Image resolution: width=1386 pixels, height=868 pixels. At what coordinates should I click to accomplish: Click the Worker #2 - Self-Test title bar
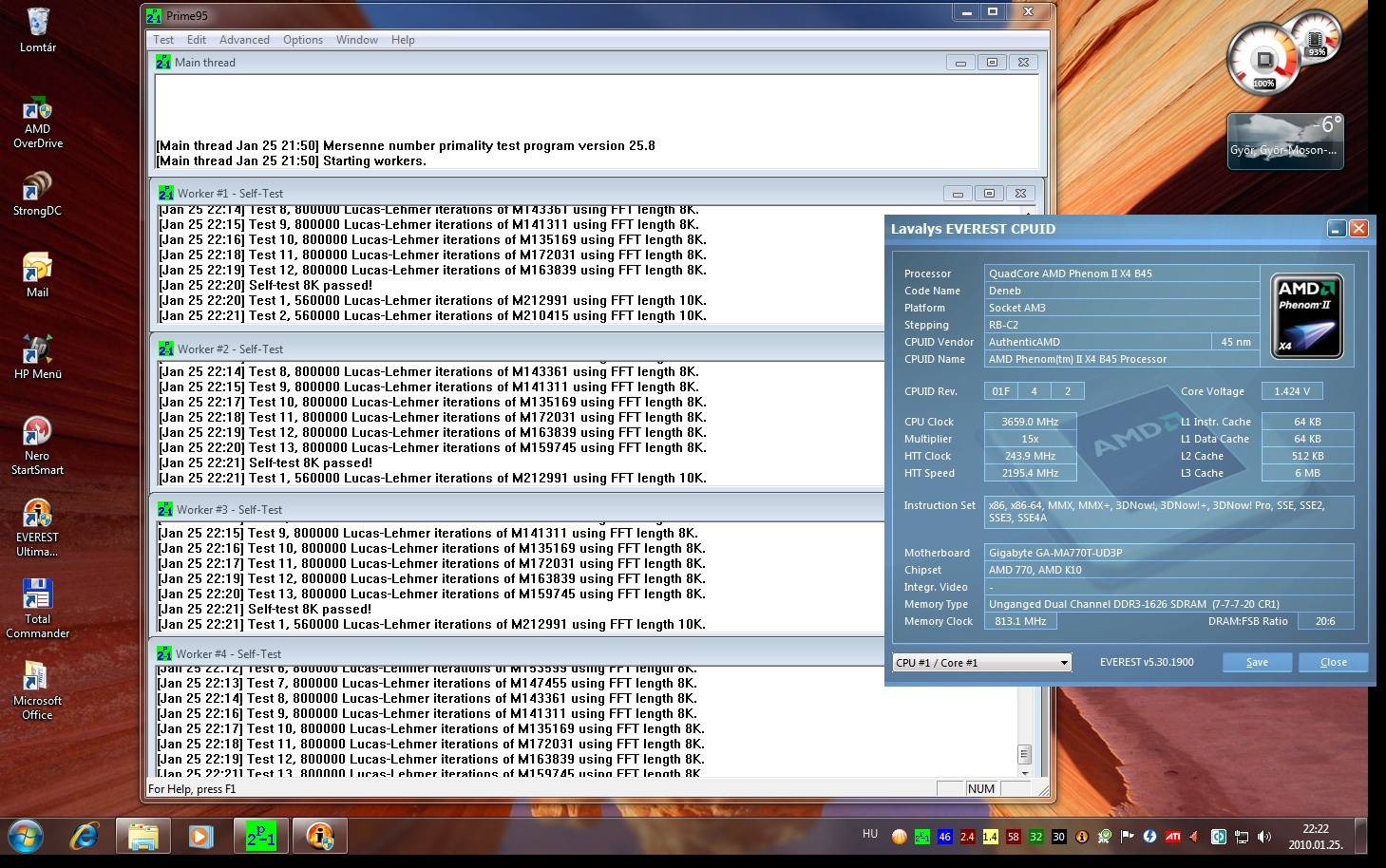(518, 349)
